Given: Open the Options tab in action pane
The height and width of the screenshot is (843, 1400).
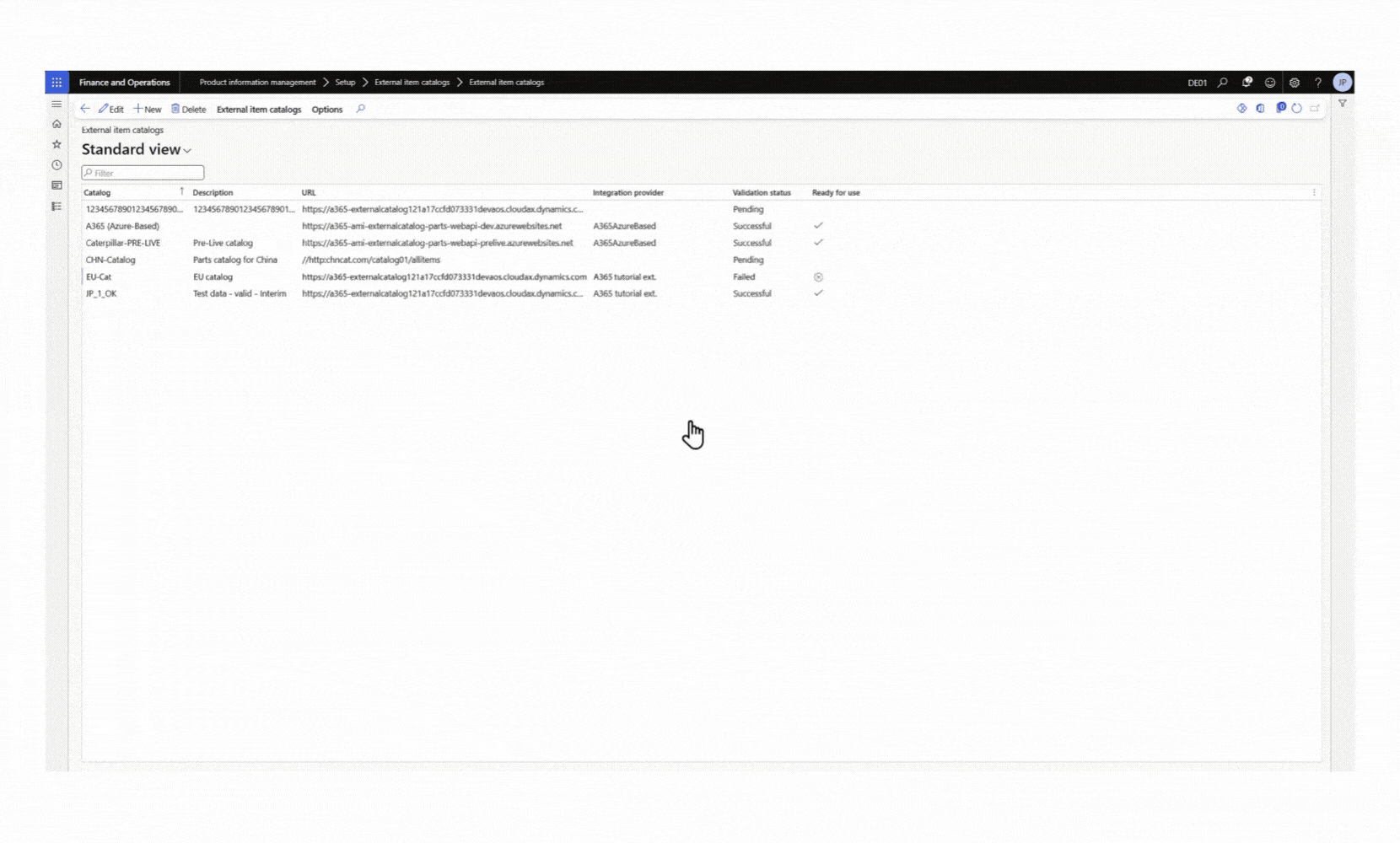Looking at the screenshot, I should click(326, 110).
